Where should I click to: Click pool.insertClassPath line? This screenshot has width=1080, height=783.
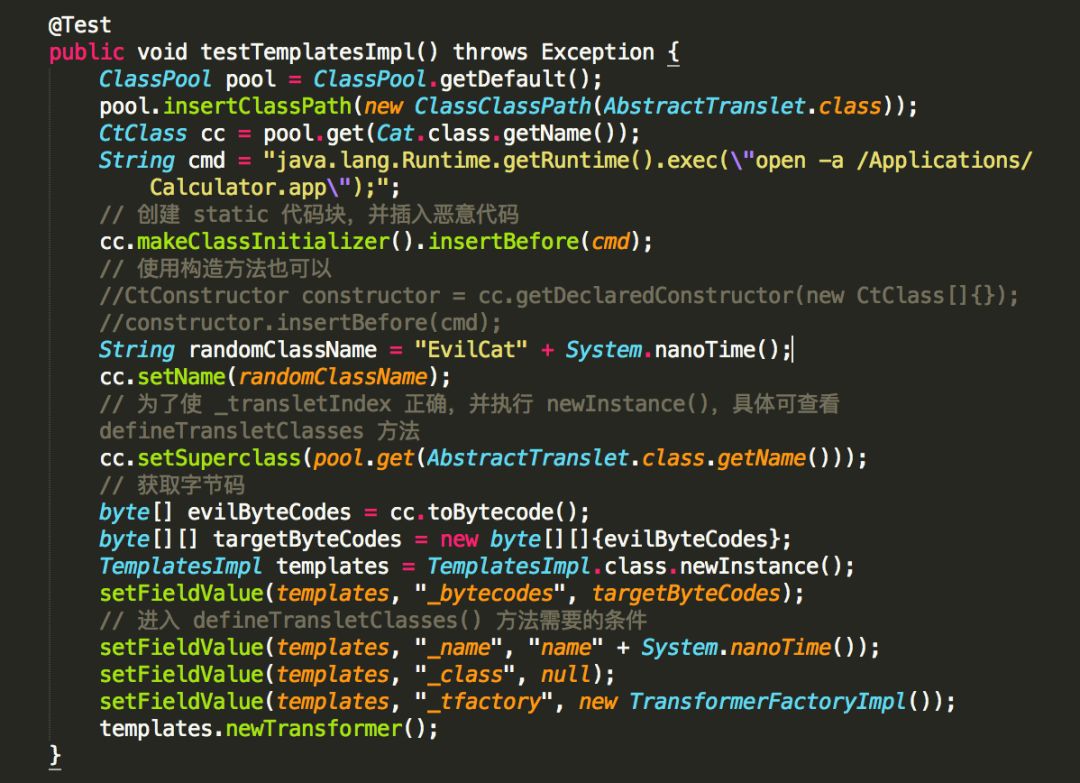point(508,106)
